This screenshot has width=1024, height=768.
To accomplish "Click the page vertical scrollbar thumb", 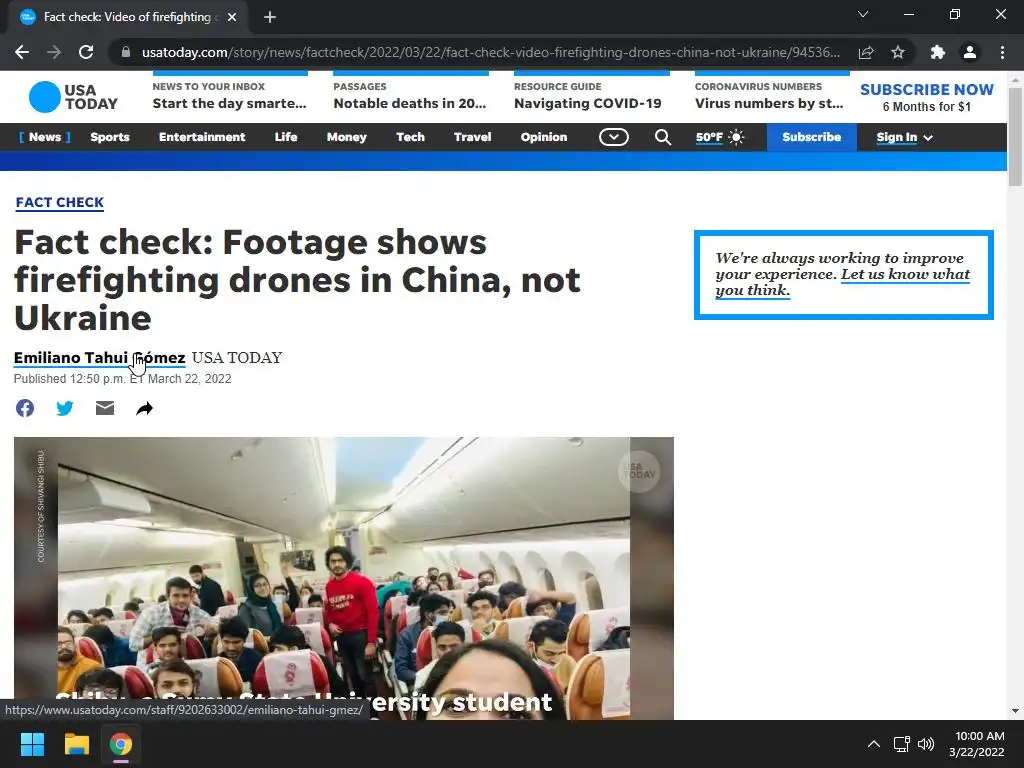I will [1015, 136].
